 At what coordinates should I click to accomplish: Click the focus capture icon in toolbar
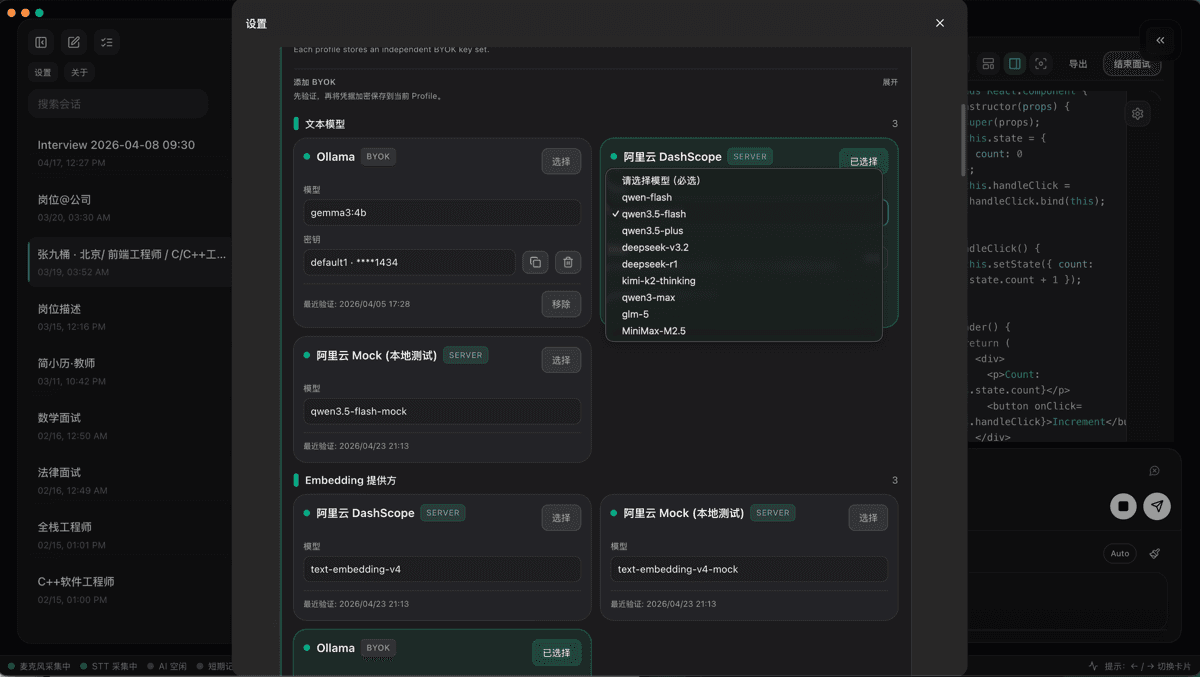pos(1041,64)
